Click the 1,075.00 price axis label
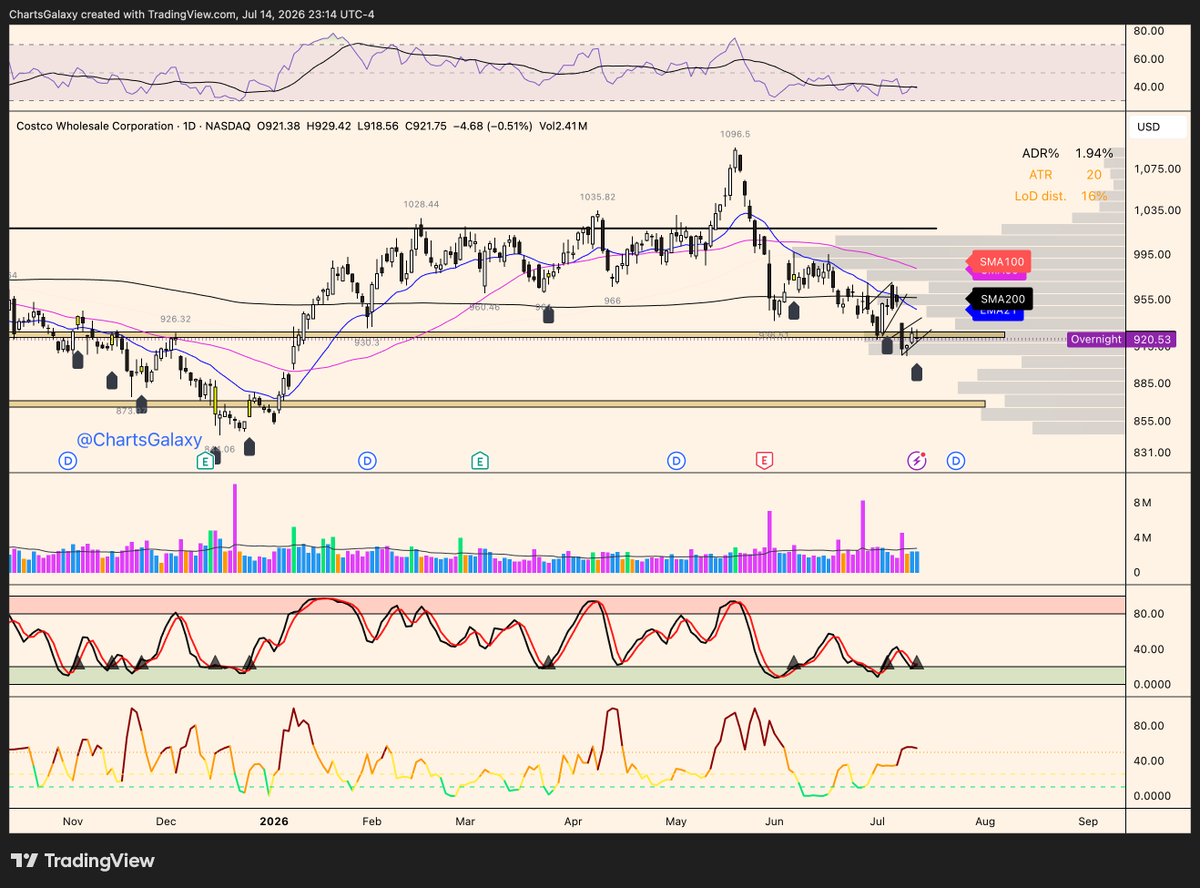Viewport: 1200px width, 888px height. (1156, 169)
